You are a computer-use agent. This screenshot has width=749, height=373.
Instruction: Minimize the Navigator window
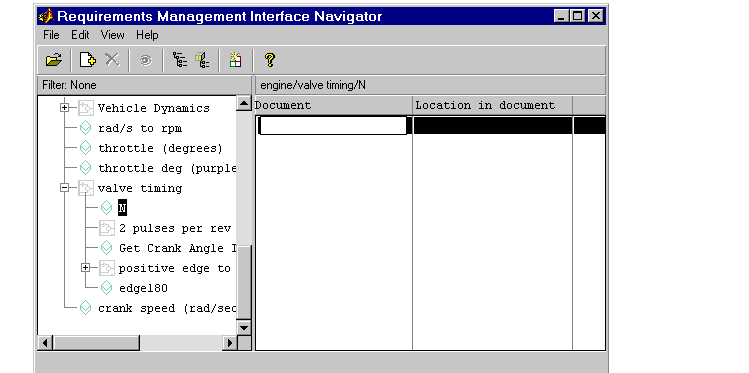pyautogui.click(x=562, y=16)
